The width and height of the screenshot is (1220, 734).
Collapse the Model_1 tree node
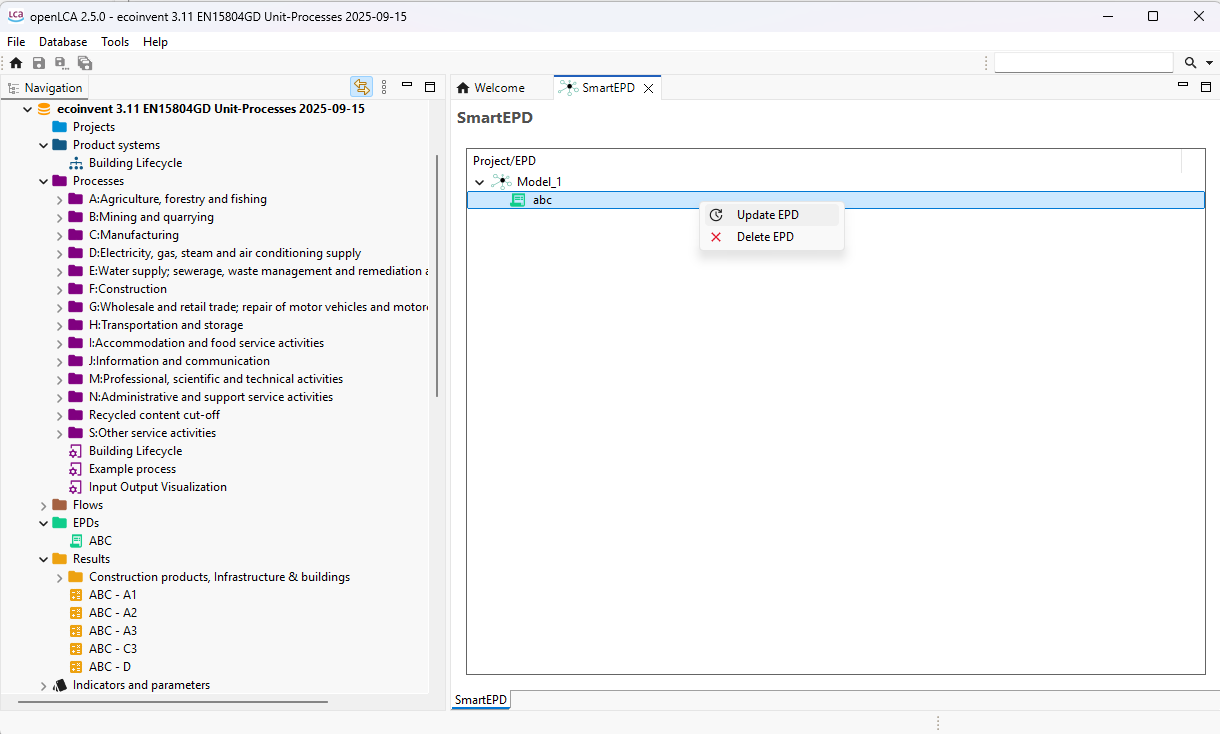click(480, 182)
